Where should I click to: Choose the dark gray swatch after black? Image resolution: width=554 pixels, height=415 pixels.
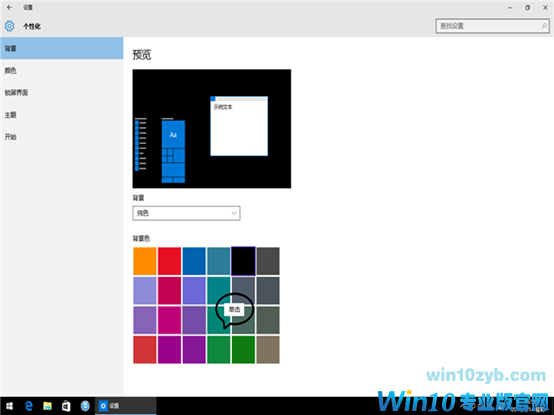pyautogui.click(x=268, y=261)
